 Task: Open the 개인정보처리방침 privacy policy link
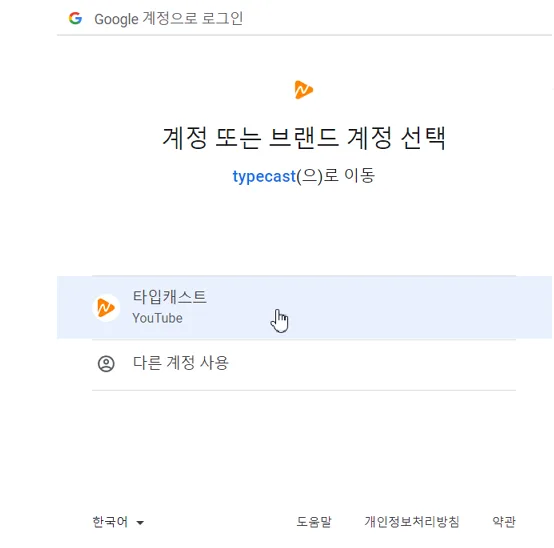click(412, 522)
